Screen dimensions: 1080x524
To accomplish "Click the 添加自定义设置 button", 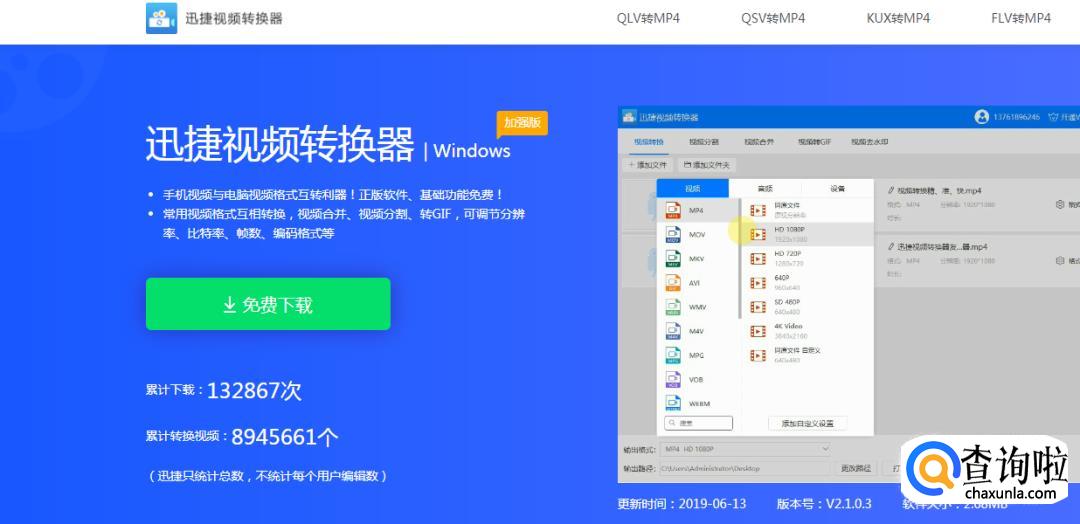I will pyautogui.click(x=807, y=423).
